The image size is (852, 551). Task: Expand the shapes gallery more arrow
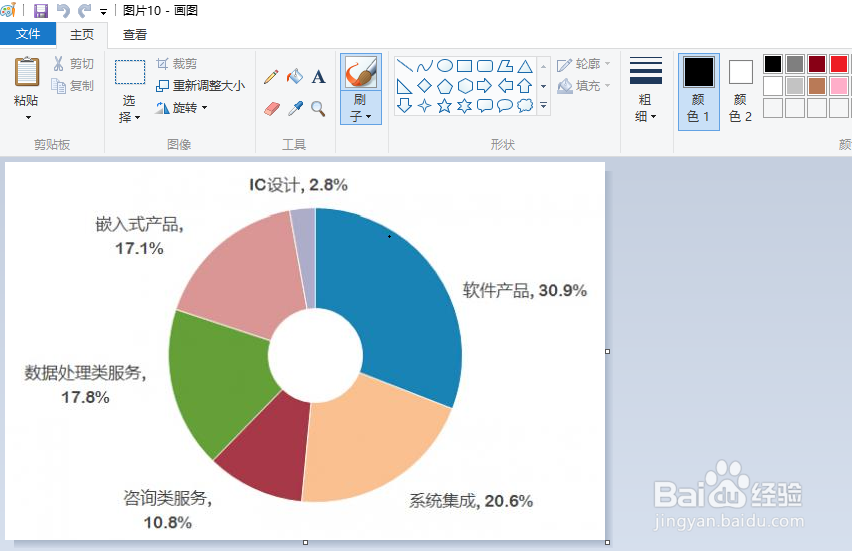pyautogui.click(x=543, y=105)
